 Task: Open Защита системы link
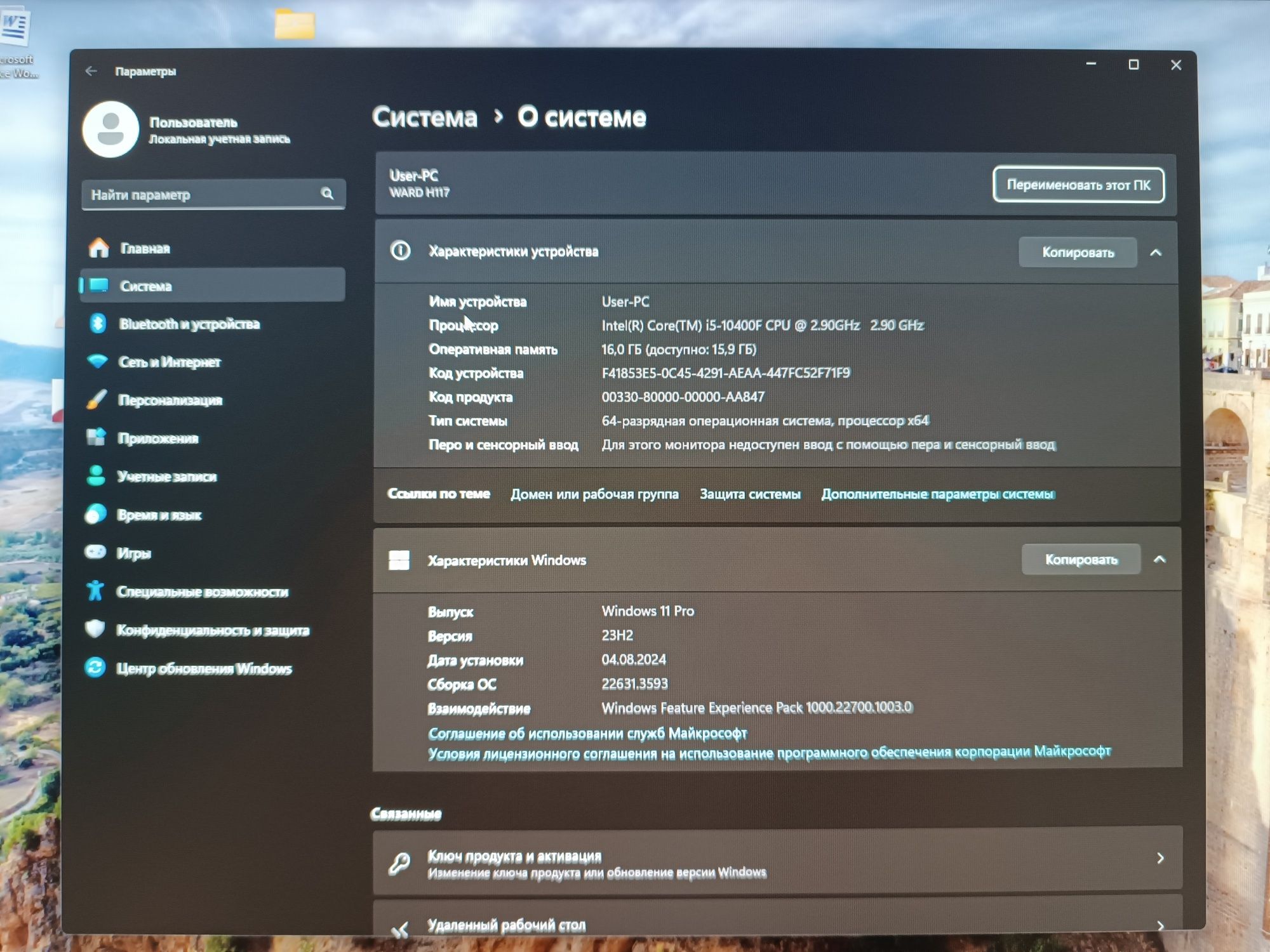[750, 494]
